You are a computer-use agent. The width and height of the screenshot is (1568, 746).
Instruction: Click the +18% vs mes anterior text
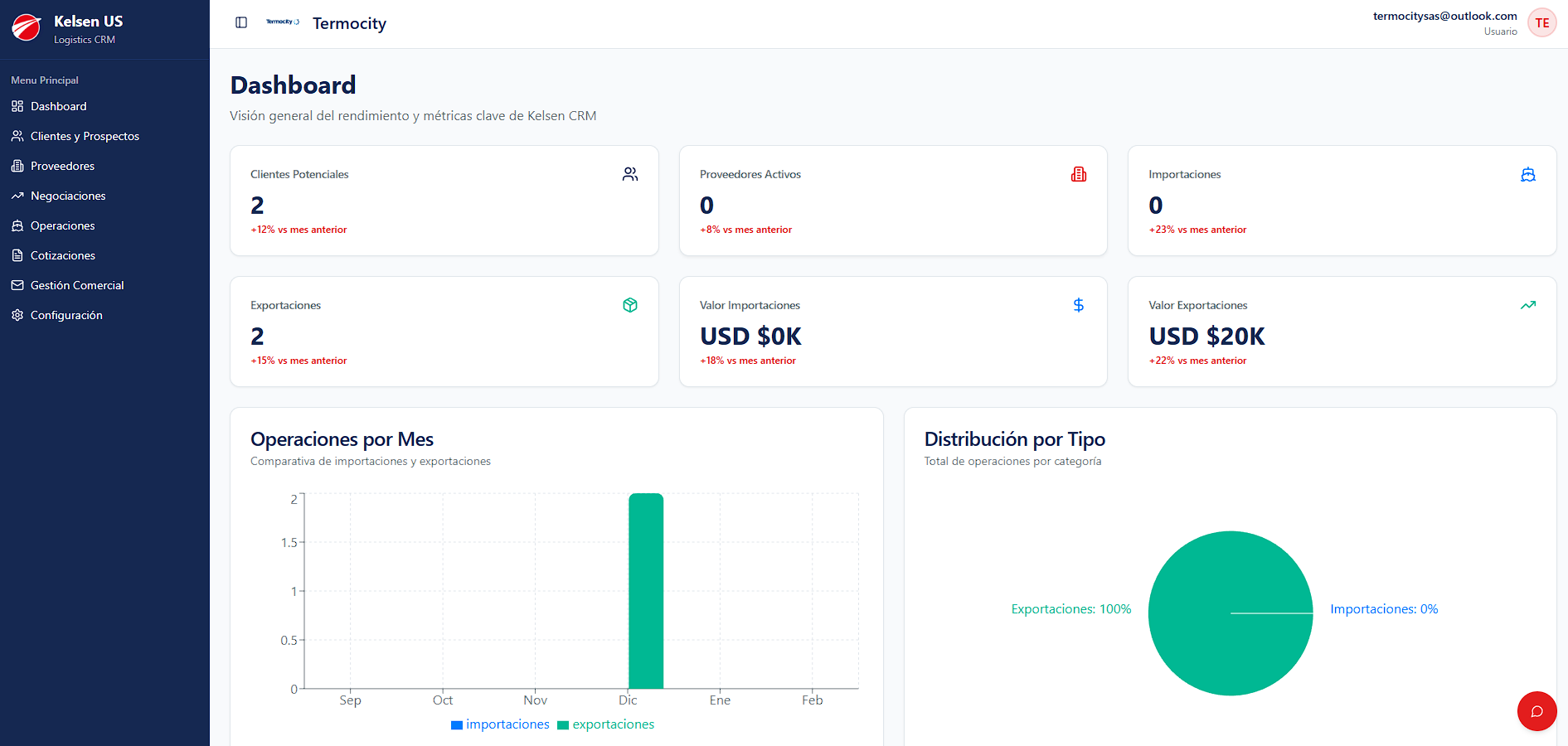click(748, 361)
